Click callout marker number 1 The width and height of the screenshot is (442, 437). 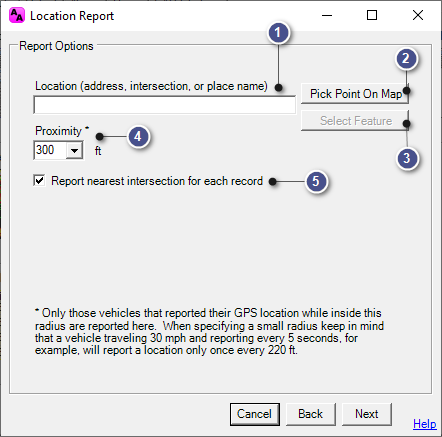(279, 33)
